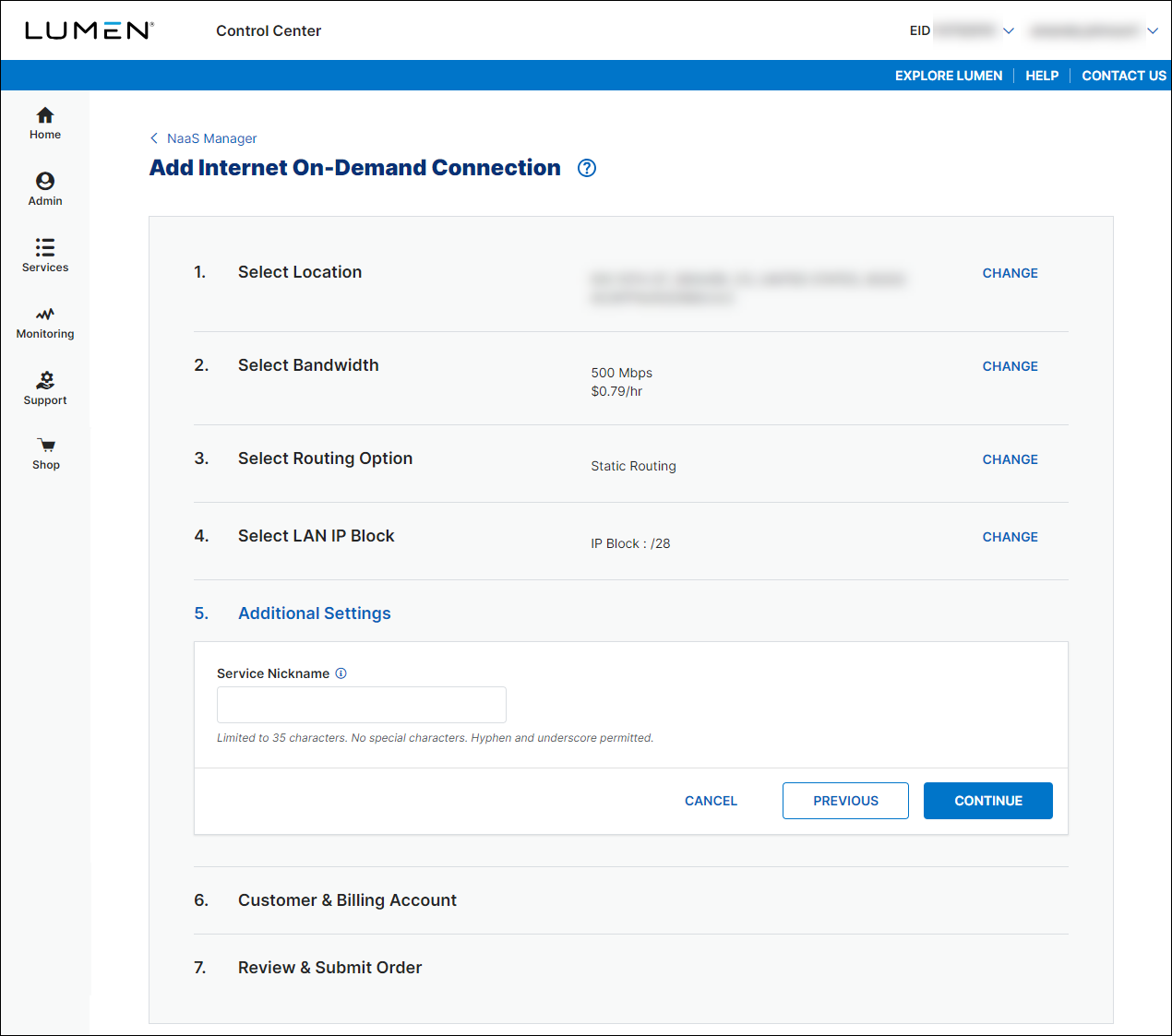Click the Select Location step title

point(300,272)
